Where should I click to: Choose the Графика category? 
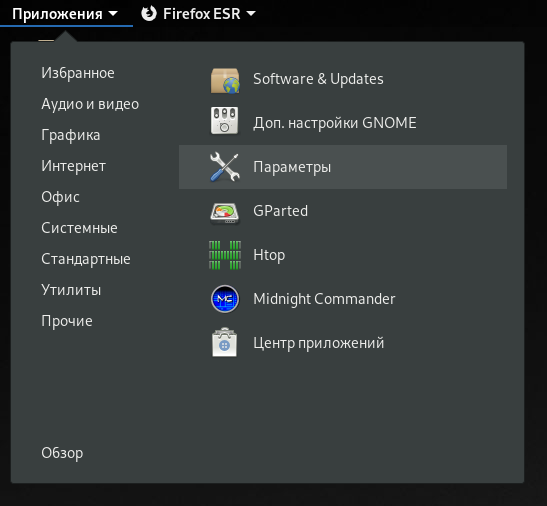pos(70,135)
